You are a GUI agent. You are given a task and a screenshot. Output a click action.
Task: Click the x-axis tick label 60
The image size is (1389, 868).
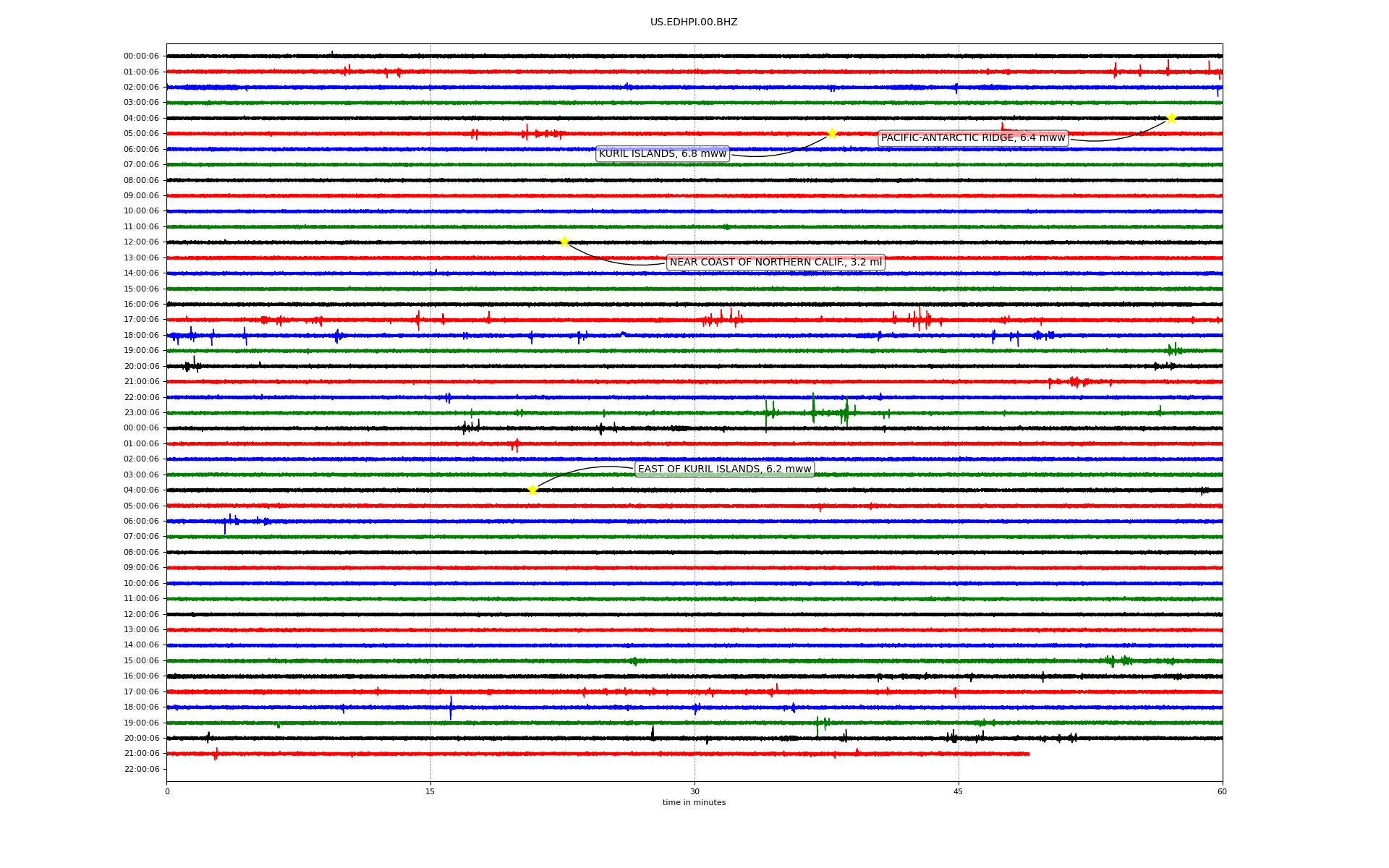pyautogui.click(x=1222, y=791)
